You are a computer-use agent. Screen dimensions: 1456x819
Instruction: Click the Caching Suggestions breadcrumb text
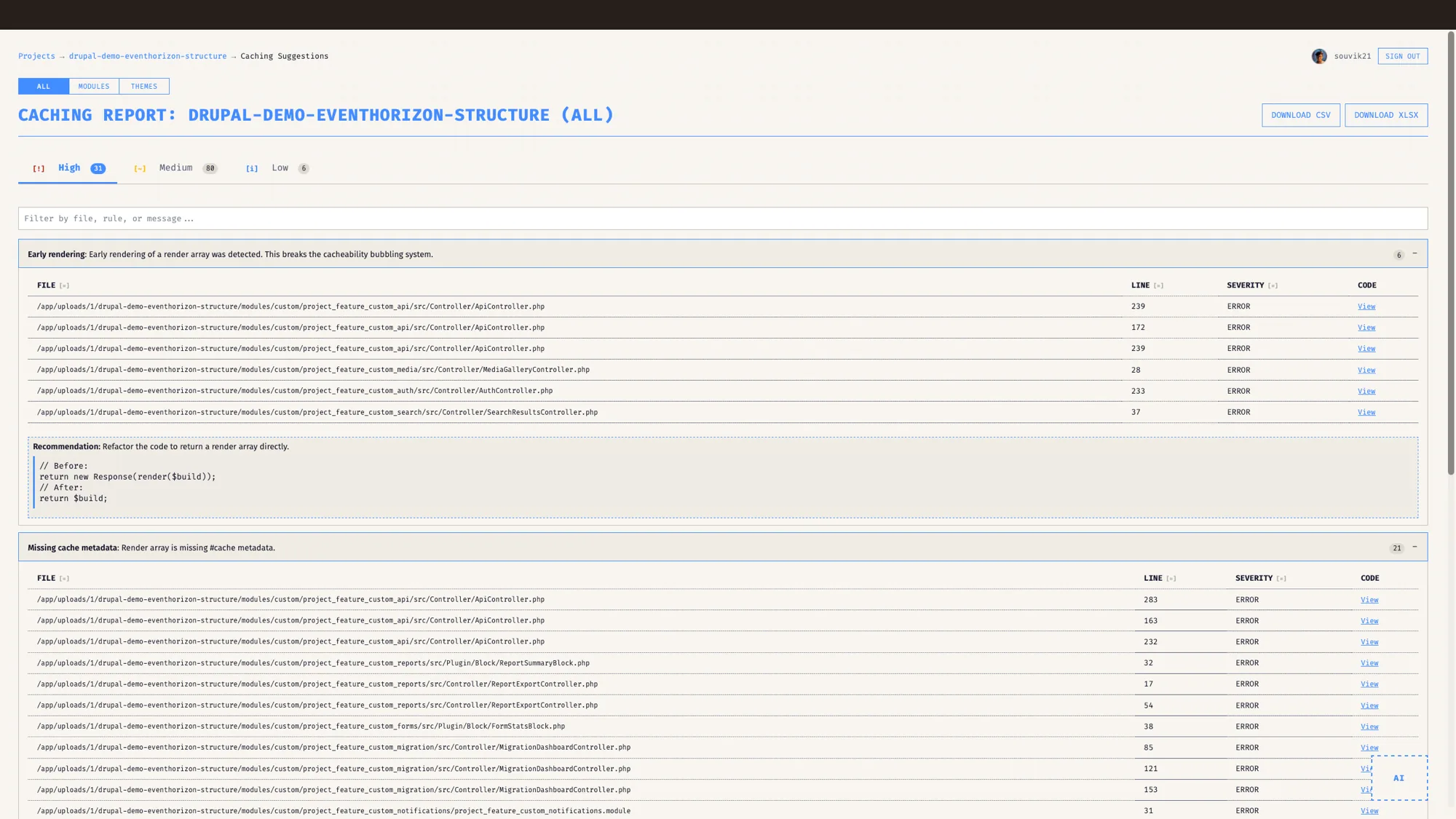click(285, 56)
